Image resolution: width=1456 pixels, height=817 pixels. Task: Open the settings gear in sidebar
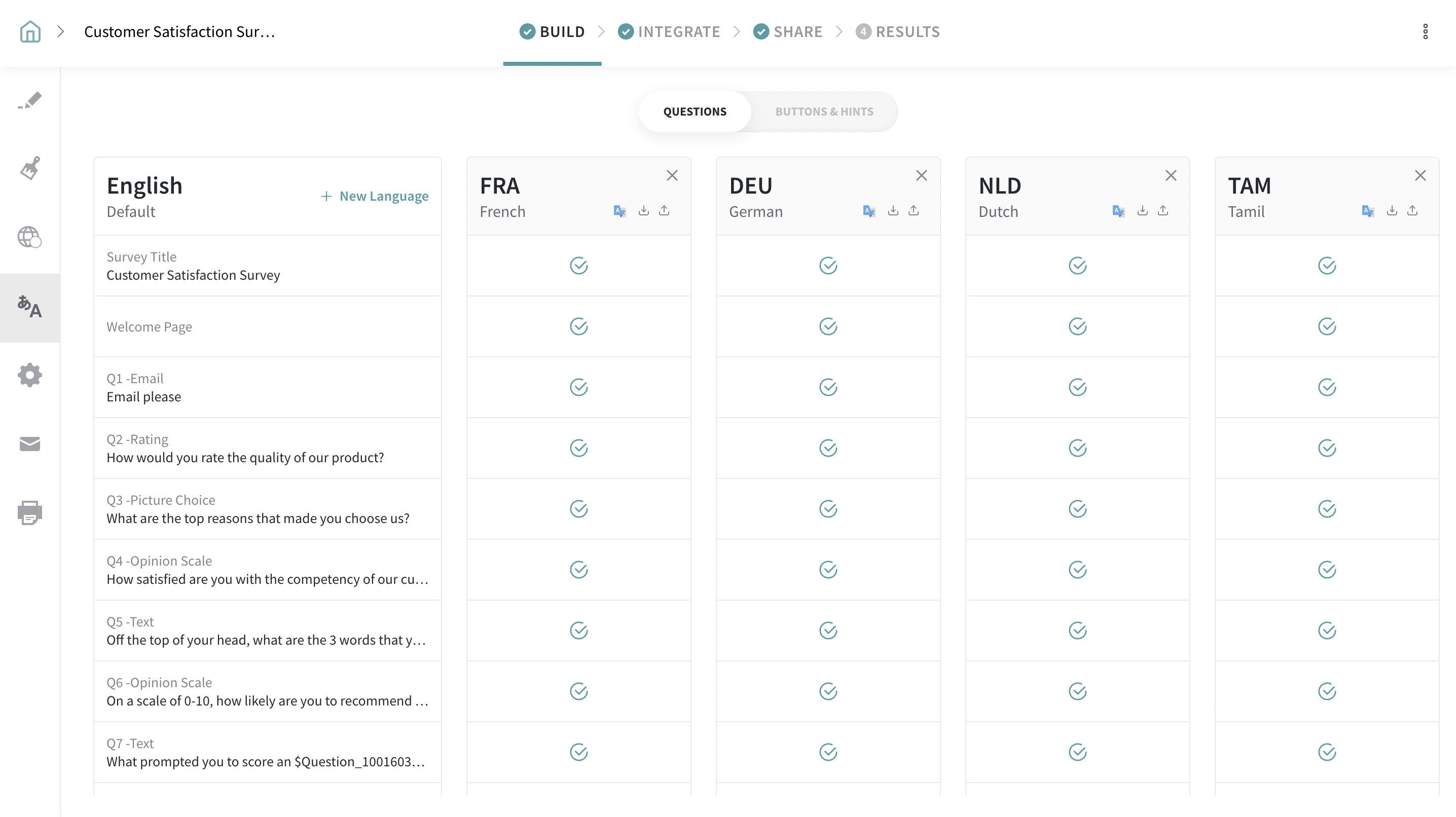pyautogui.click(x=30, y=375)
